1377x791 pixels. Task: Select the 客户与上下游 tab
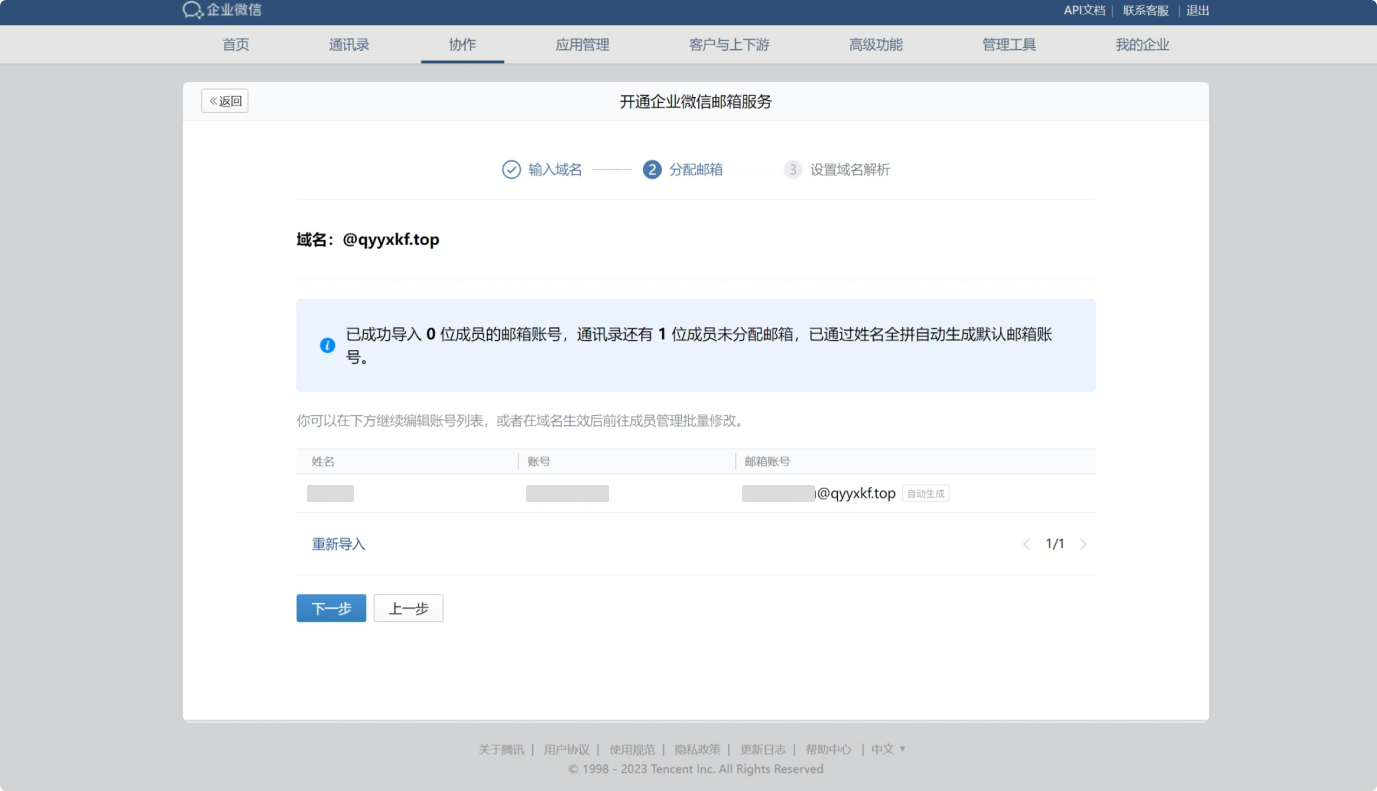pos(727,44)
